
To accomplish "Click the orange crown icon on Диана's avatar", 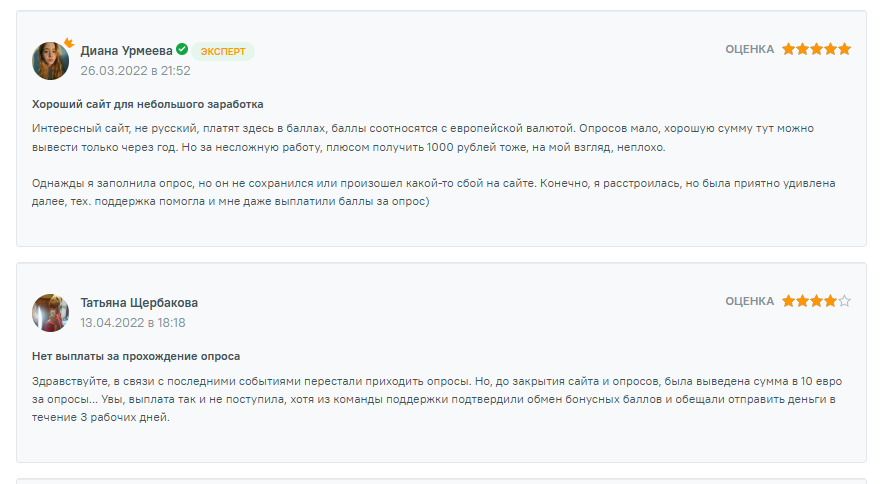I will tap(69, 43).
